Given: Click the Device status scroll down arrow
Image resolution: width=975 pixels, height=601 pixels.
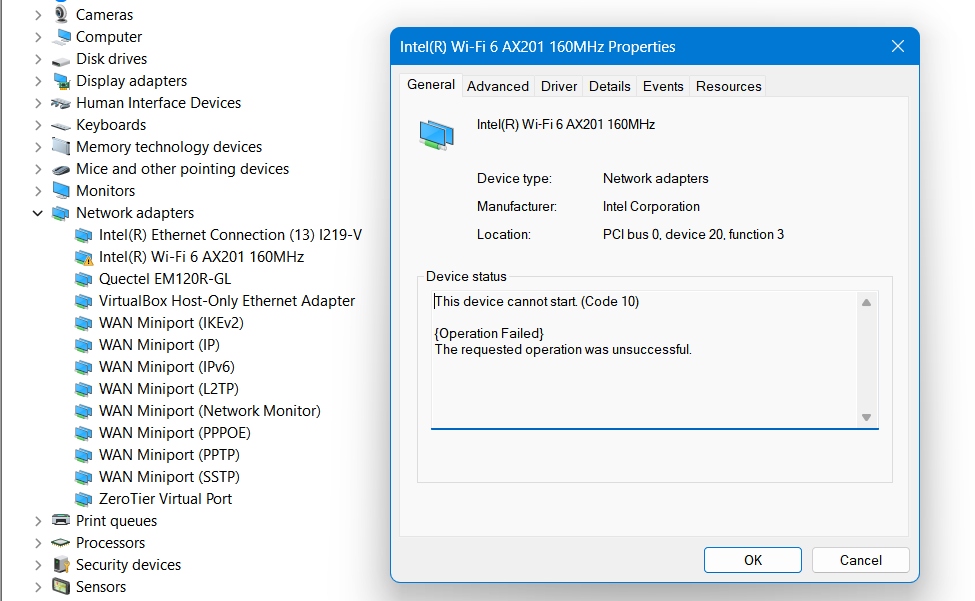Looking at the screenshot, I should [x=866, y=418].
